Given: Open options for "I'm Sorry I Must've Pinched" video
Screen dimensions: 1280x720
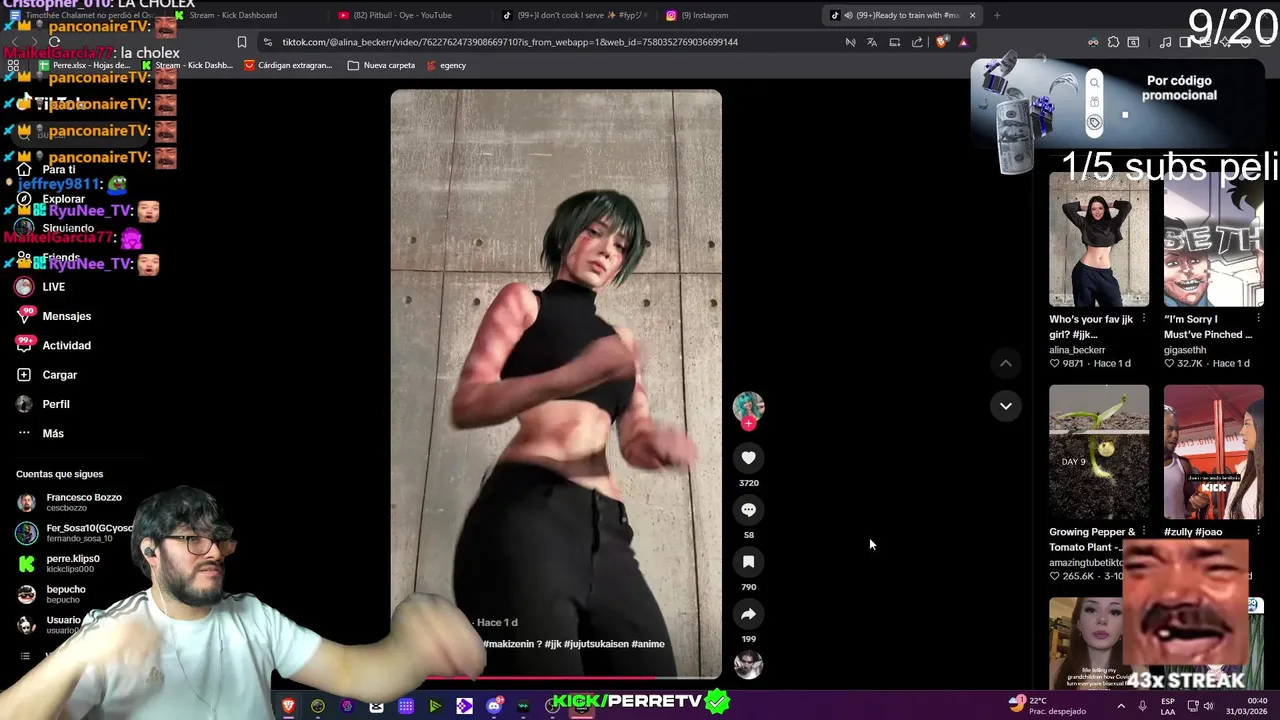Looking at the screenshot, I should click(x=1258, y=319).
